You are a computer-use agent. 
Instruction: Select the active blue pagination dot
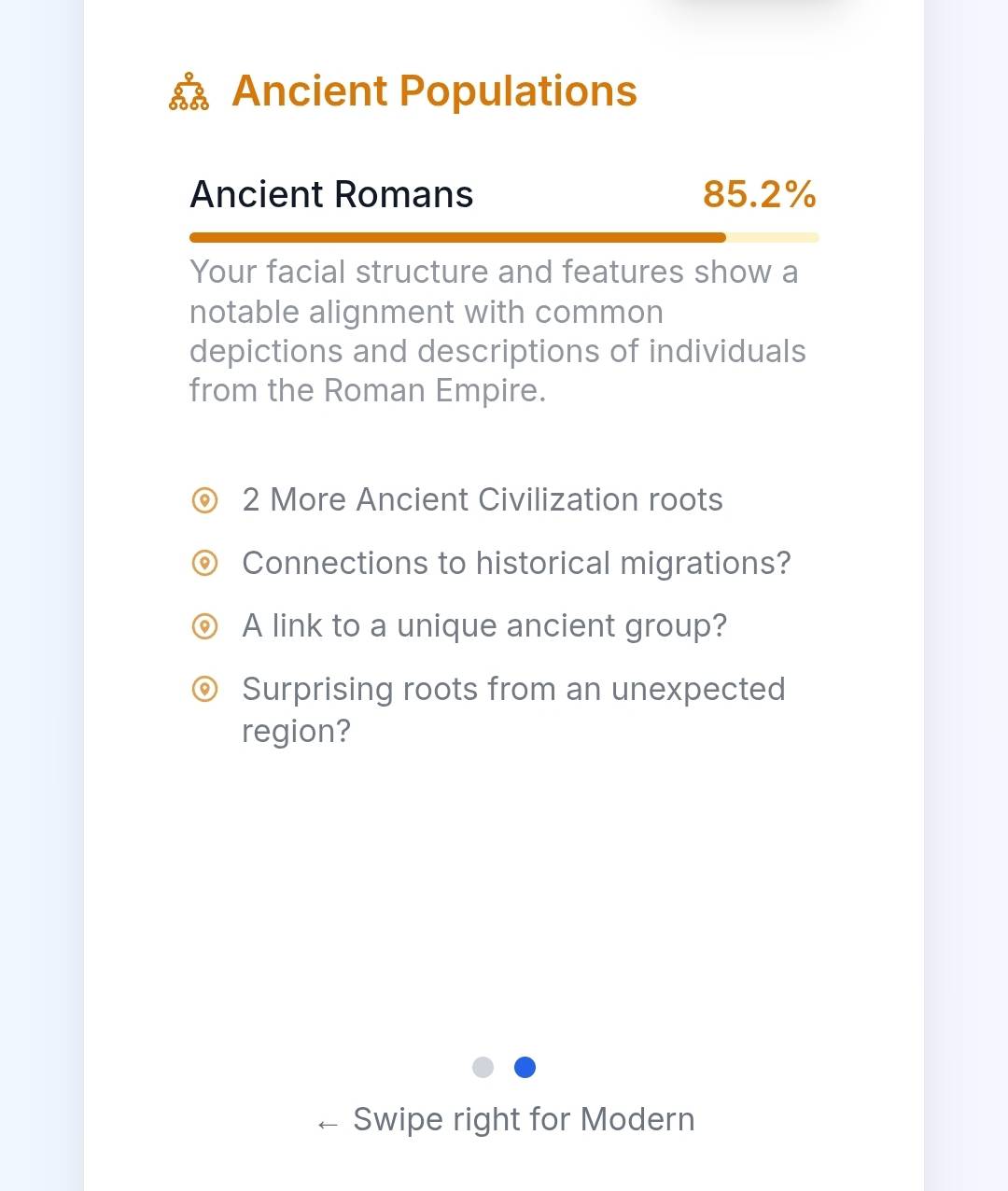525,1067
